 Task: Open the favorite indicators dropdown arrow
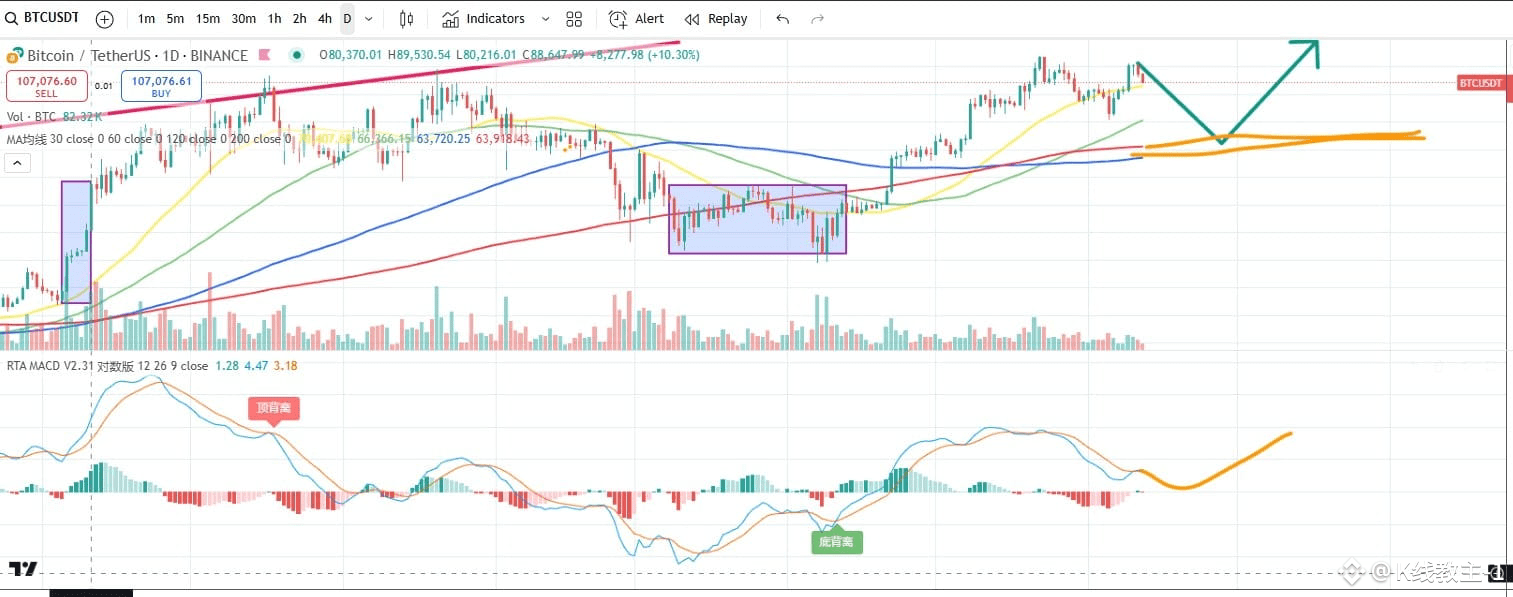click(545, 19)
